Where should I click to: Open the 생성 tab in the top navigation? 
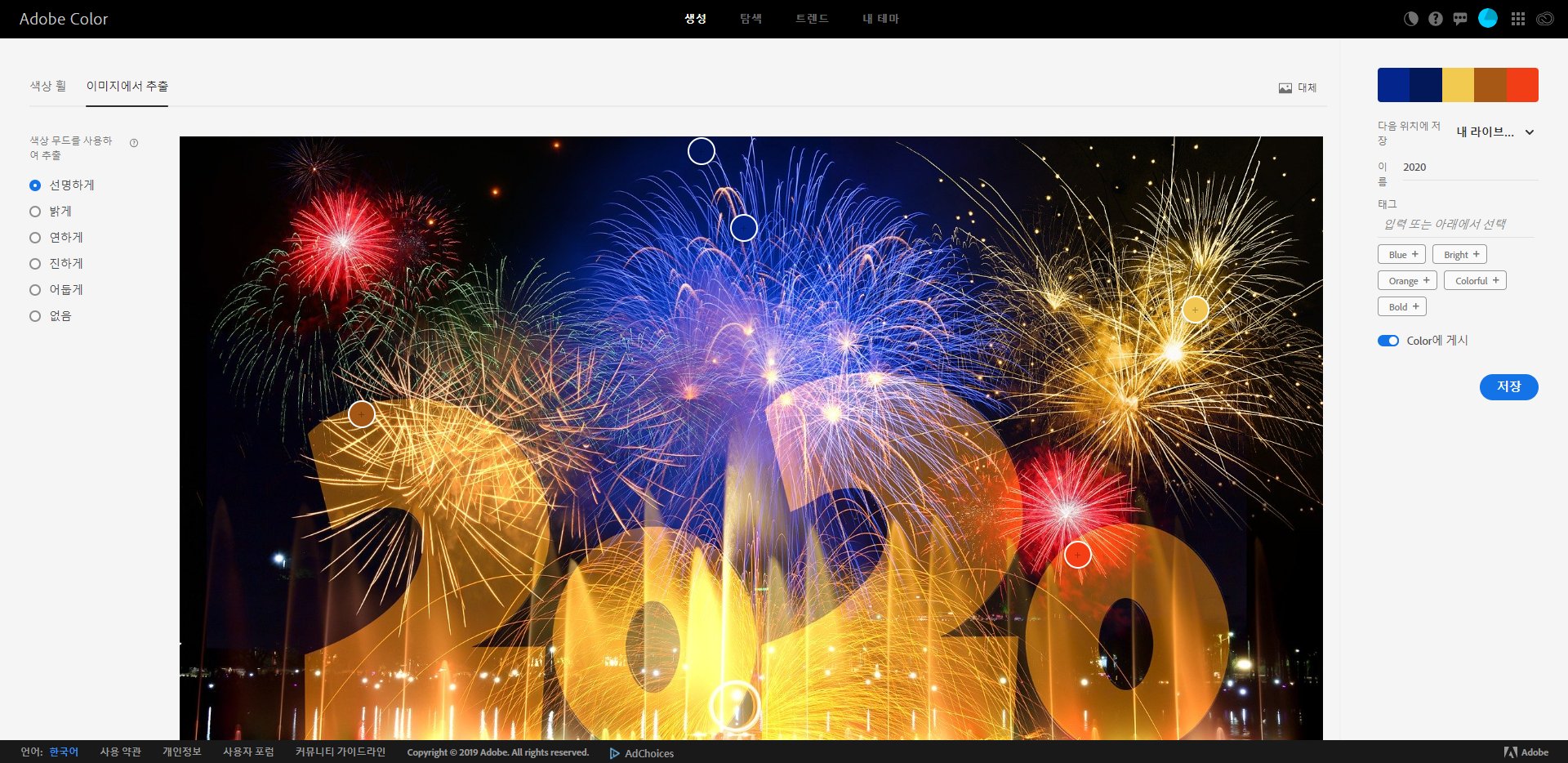pyautogui.click(x=695, y=19)
